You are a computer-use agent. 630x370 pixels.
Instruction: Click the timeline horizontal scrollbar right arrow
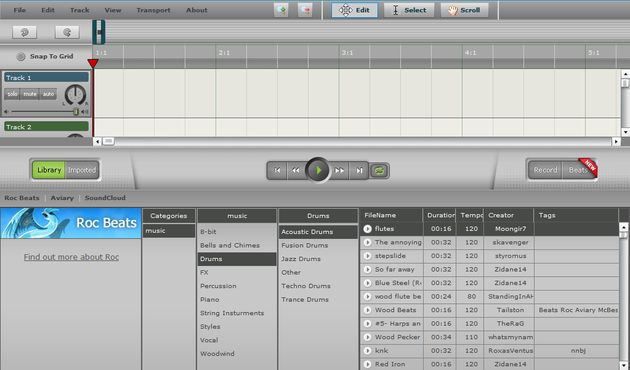616,141
